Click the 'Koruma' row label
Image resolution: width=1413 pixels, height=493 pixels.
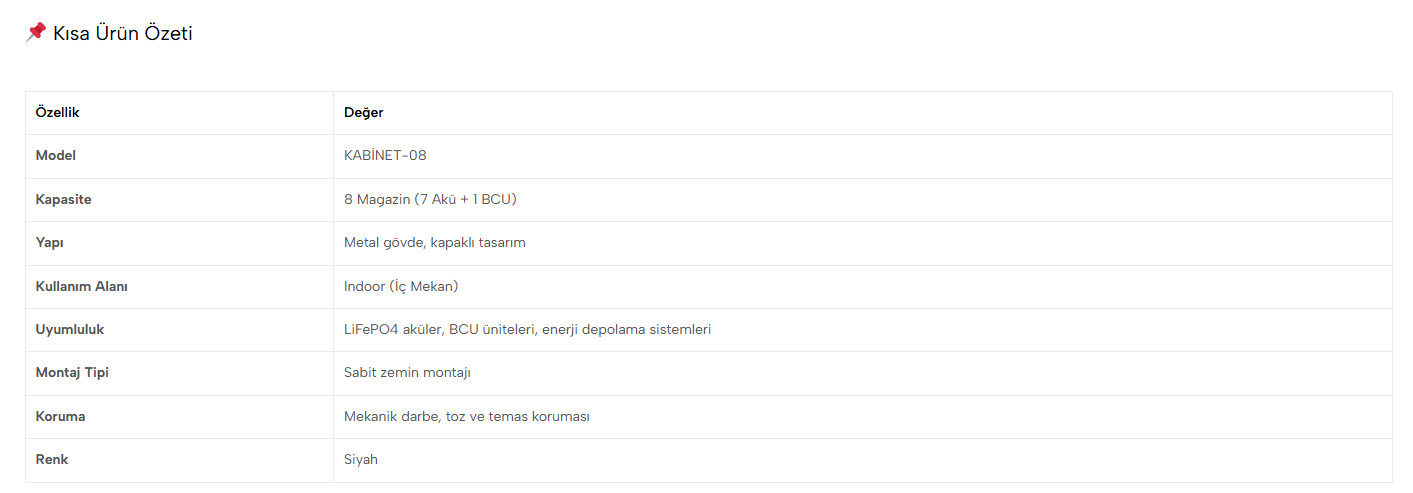(x=60, y=416)
